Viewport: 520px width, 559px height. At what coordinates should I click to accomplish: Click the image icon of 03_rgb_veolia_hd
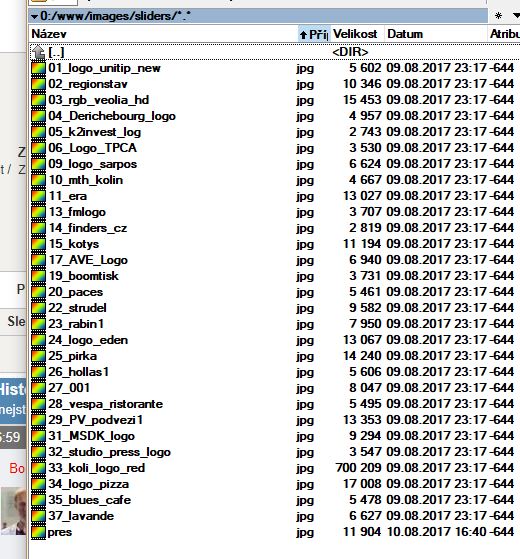pyautogui.click(x=38, y=100)
